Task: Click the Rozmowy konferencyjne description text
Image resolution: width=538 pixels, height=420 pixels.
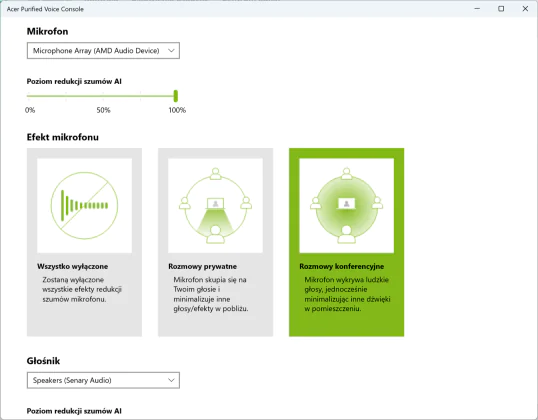Action: (x=347, y=294)
